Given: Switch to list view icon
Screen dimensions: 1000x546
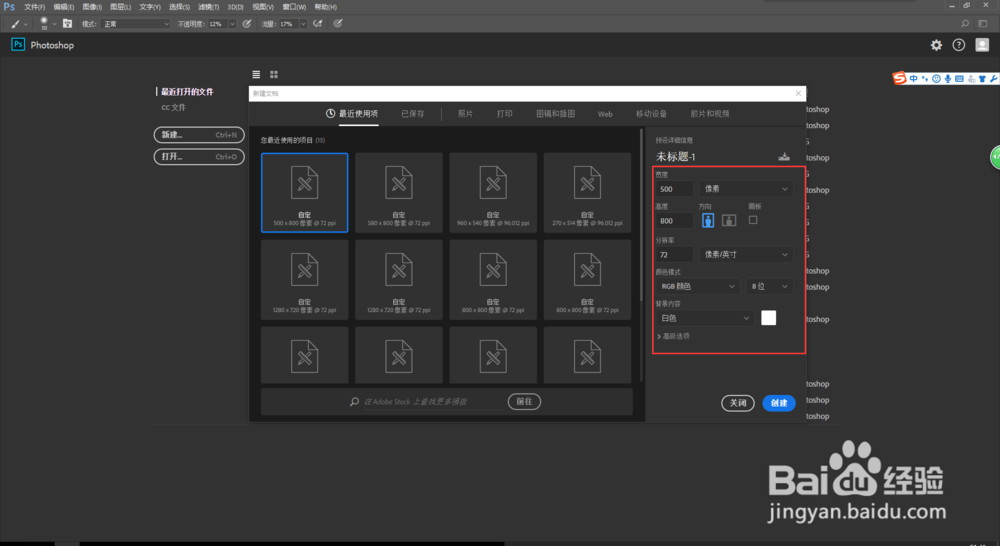Looking at the screenshot, I should (x=256, y=75).
